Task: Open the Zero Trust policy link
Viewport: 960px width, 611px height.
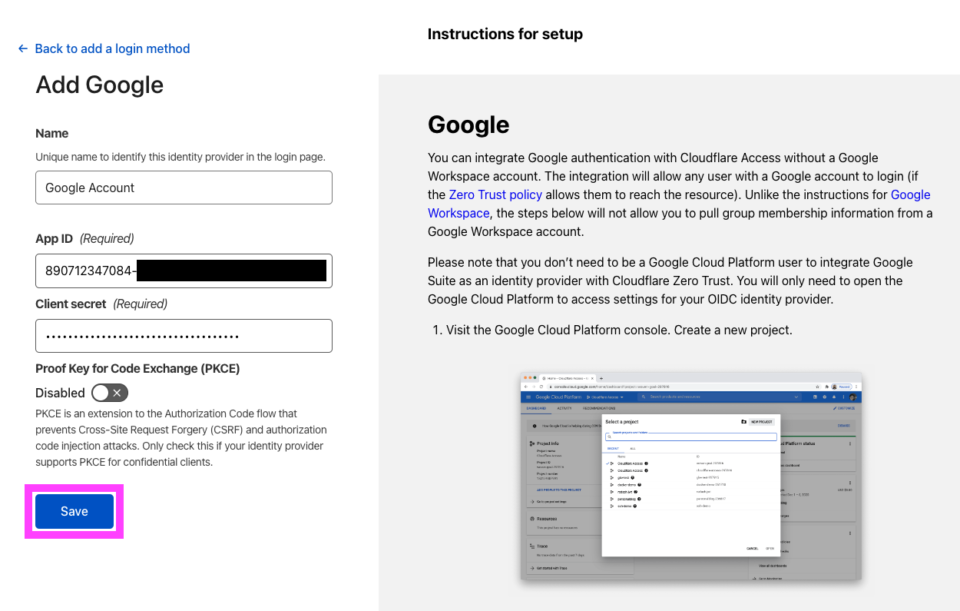Action: (x=495, y=195)
